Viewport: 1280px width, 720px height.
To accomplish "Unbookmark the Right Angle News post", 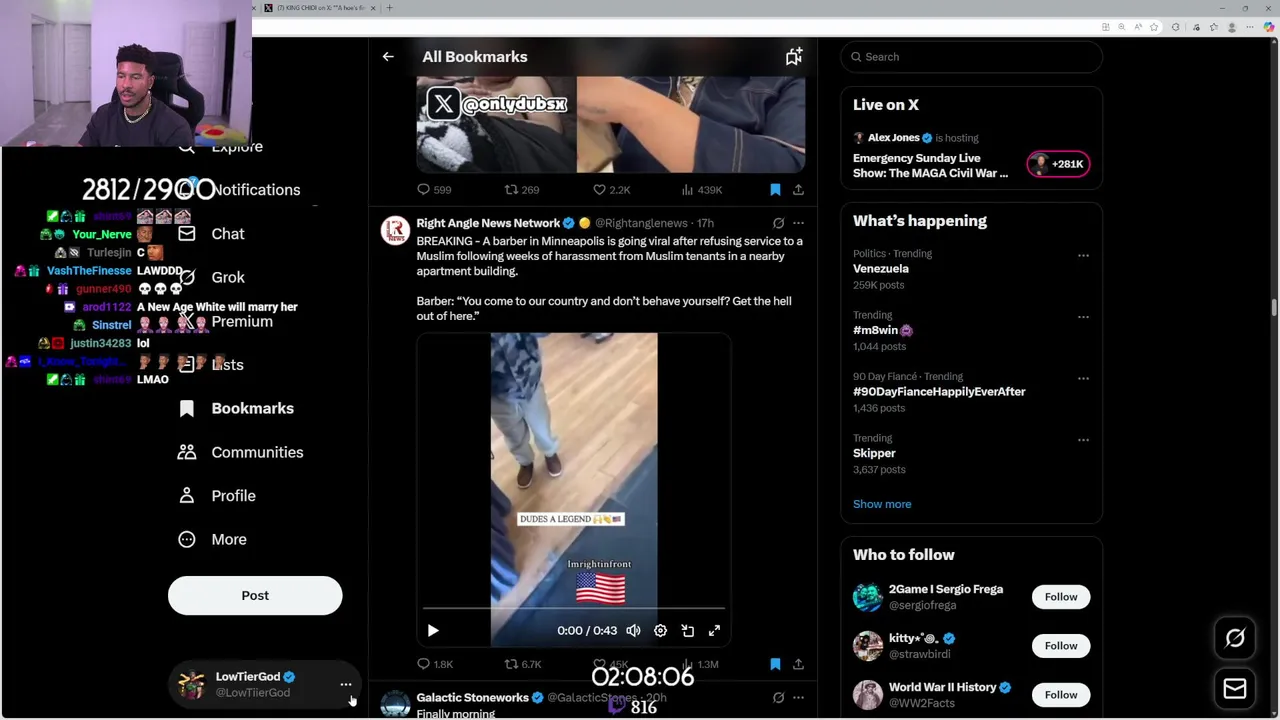I will [x=775, y=664].
